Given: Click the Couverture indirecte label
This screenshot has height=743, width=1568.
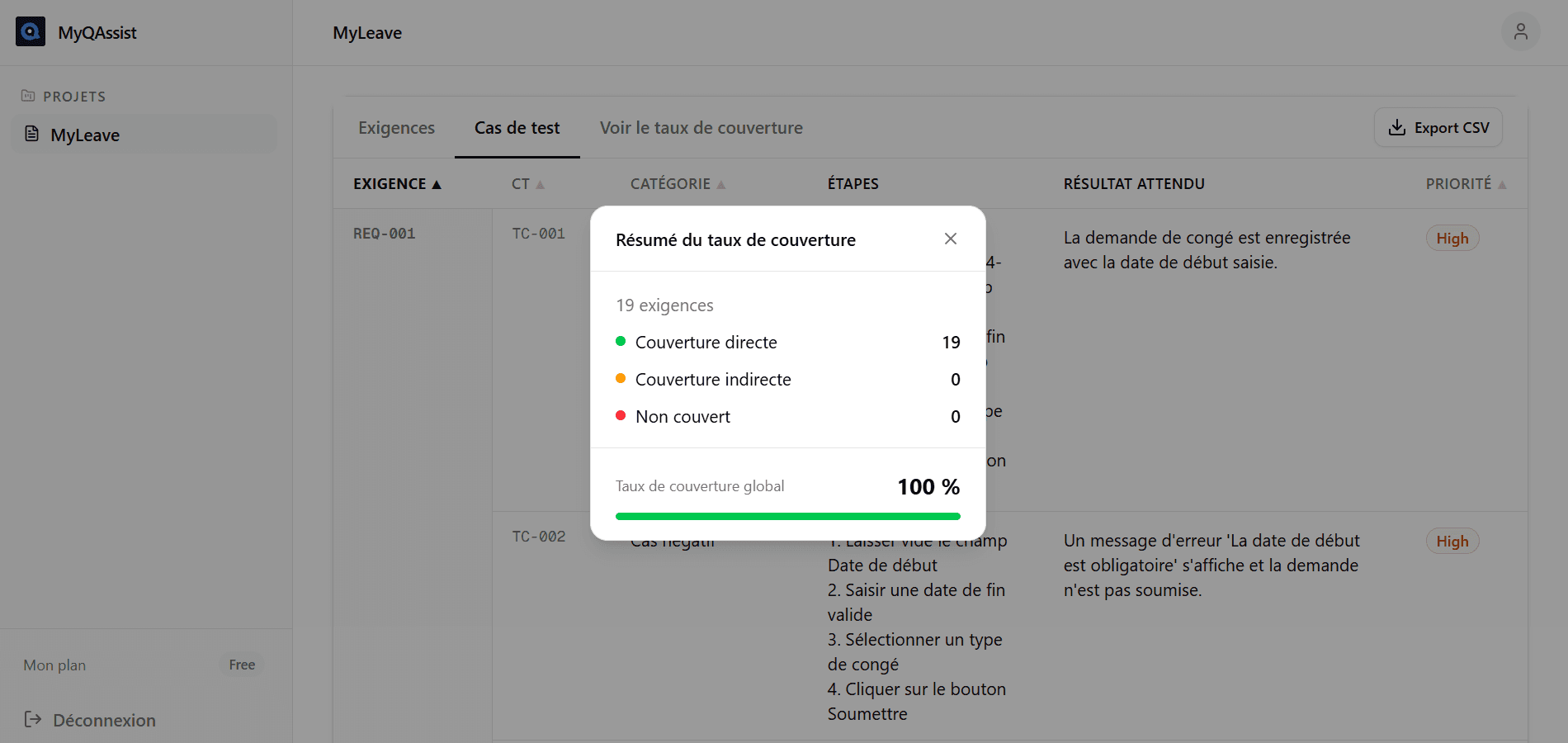Looking at the screenshot, I should point(713,379).
